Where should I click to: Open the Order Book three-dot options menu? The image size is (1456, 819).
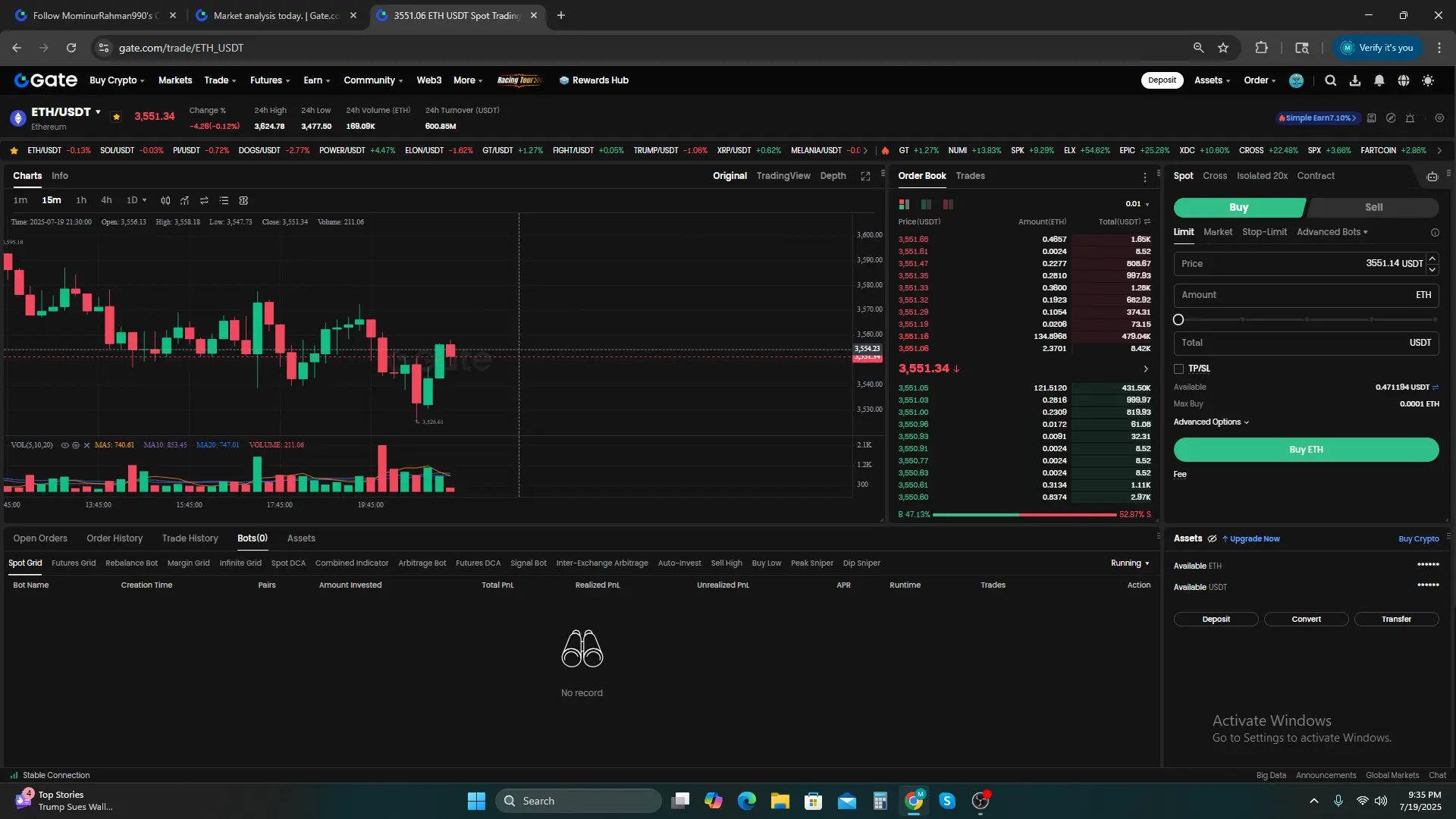pos(1145,177)
